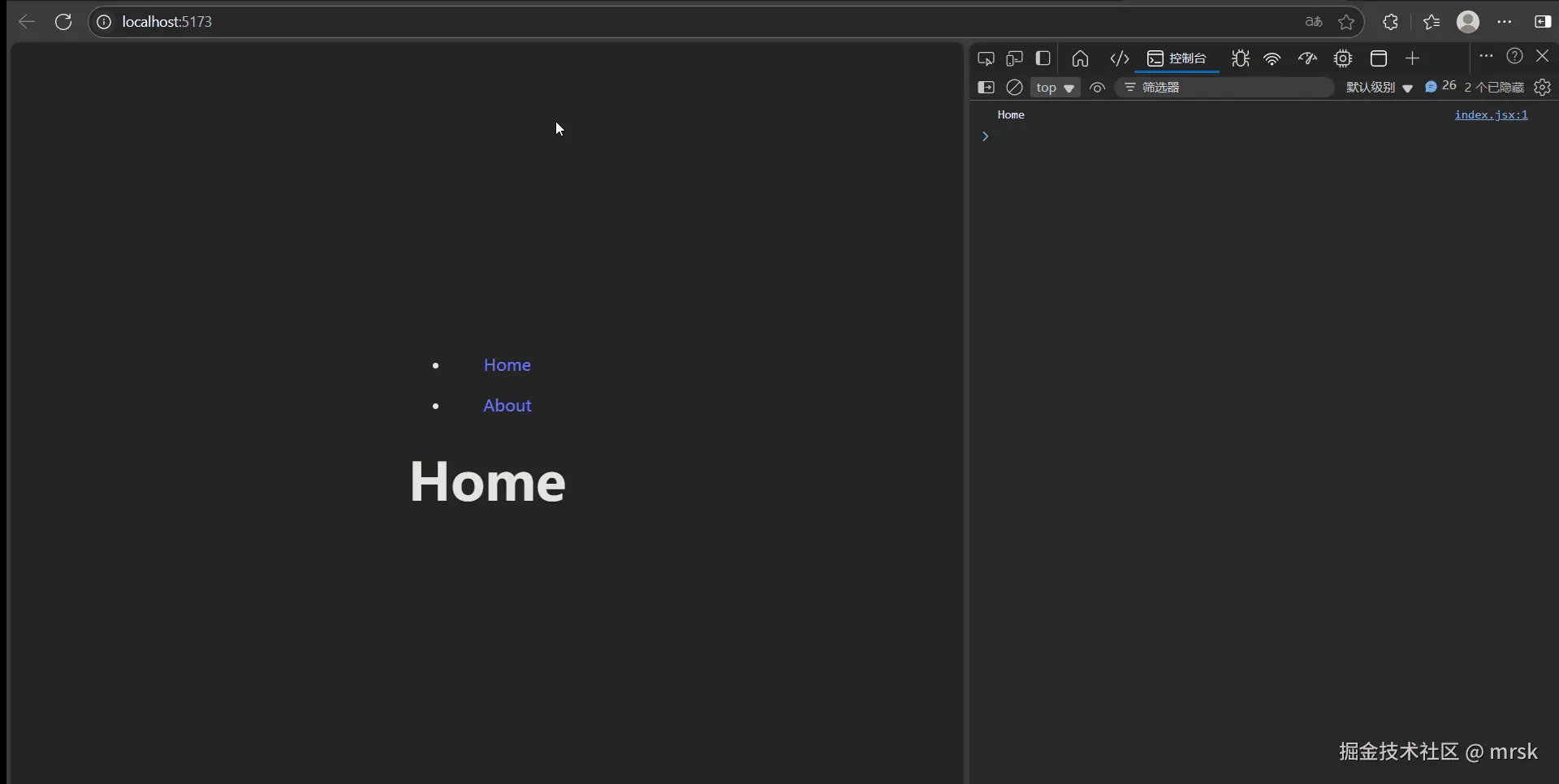Click the About nav link on page
This screenshot has height=784, width=1559.
coord(507,406)
